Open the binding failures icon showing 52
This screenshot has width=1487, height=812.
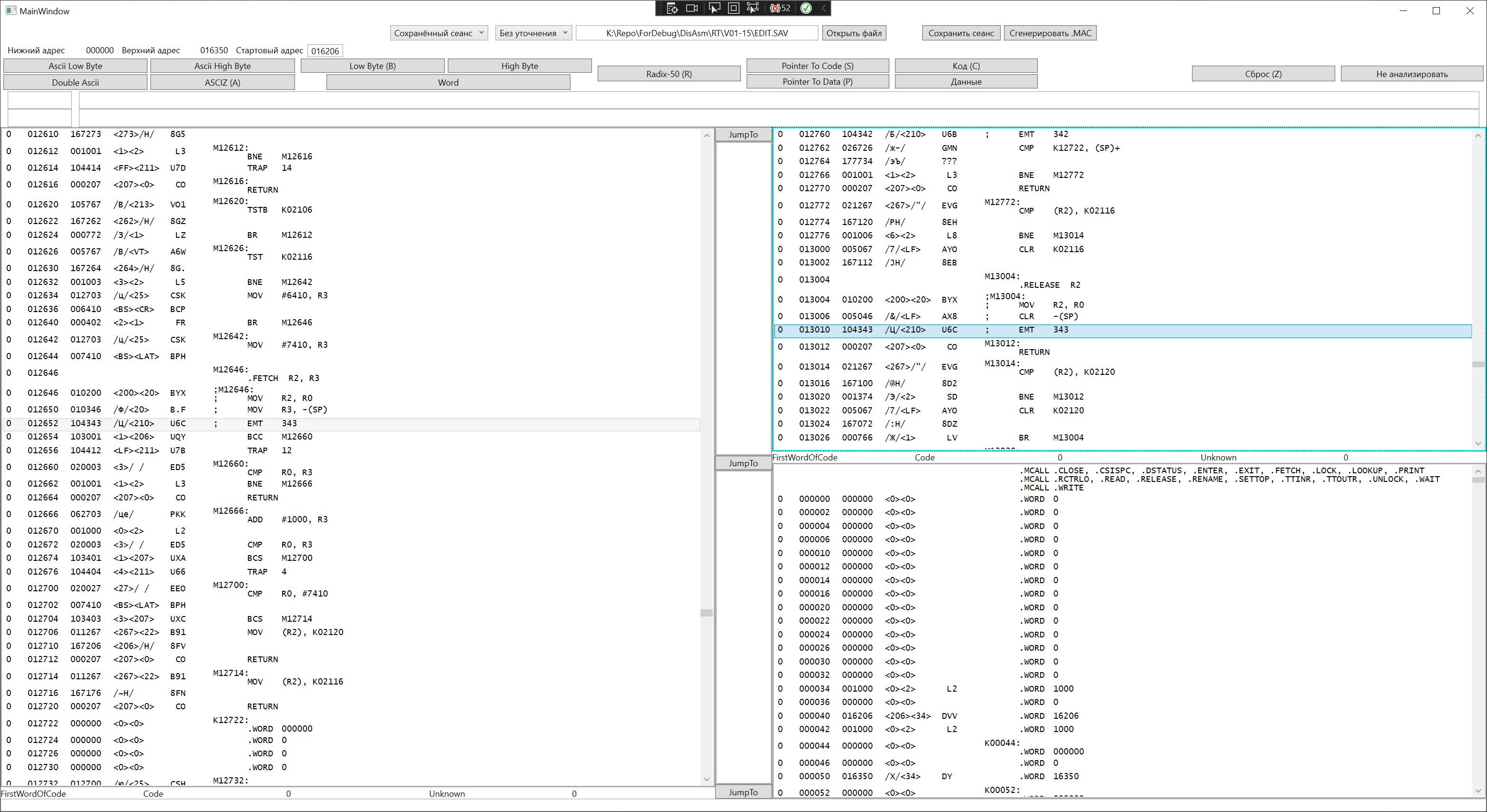pos(780,8)
